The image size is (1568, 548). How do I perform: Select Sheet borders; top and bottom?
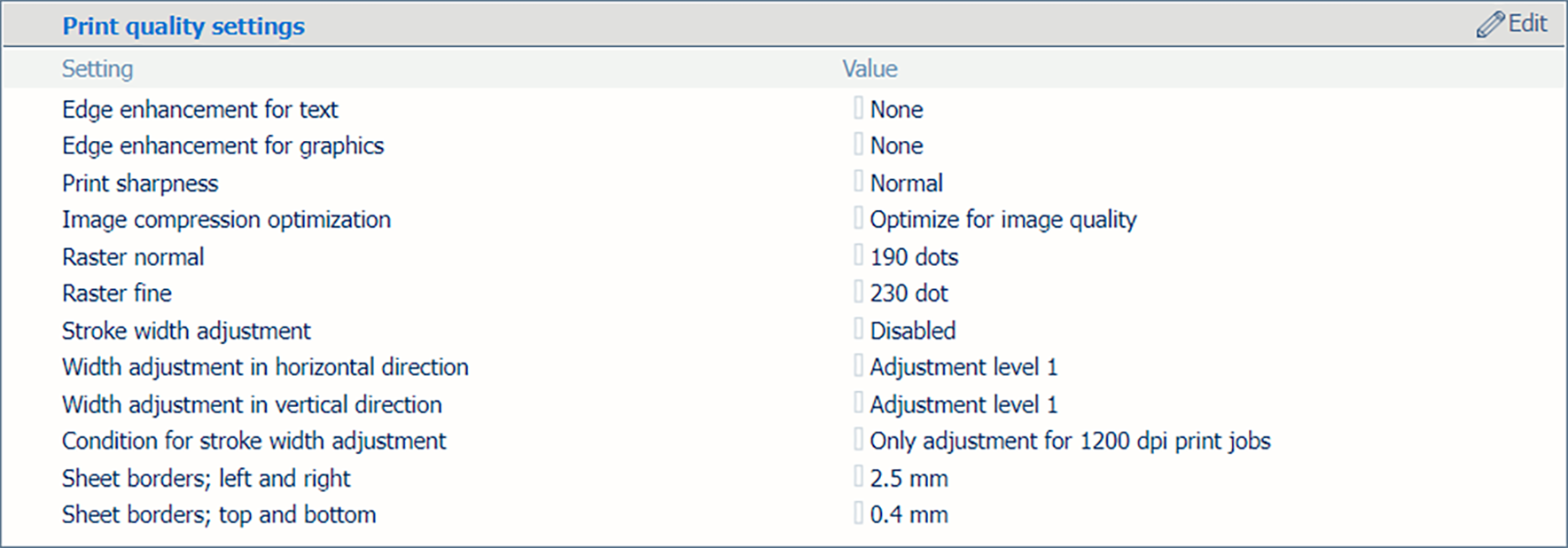coord(219,515)
